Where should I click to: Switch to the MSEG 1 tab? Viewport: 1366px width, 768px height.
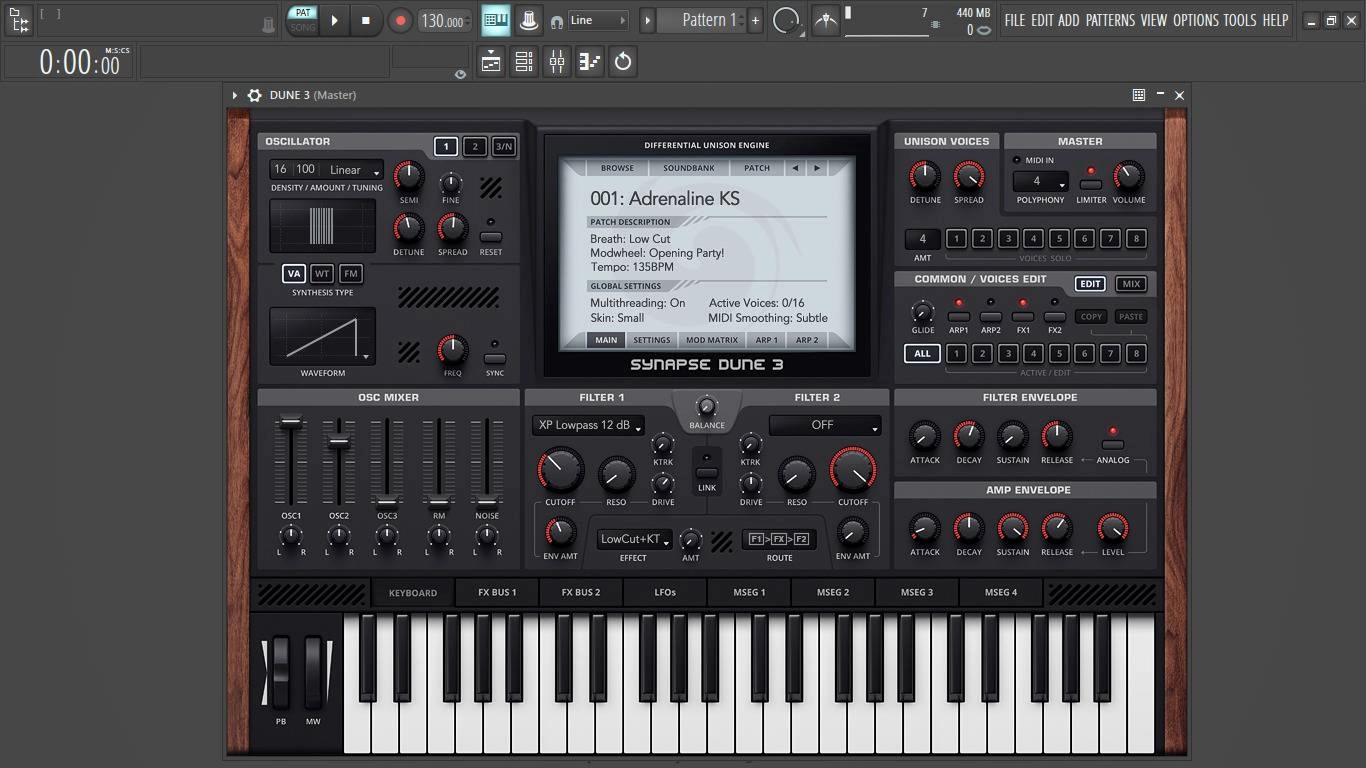point(749,592)
